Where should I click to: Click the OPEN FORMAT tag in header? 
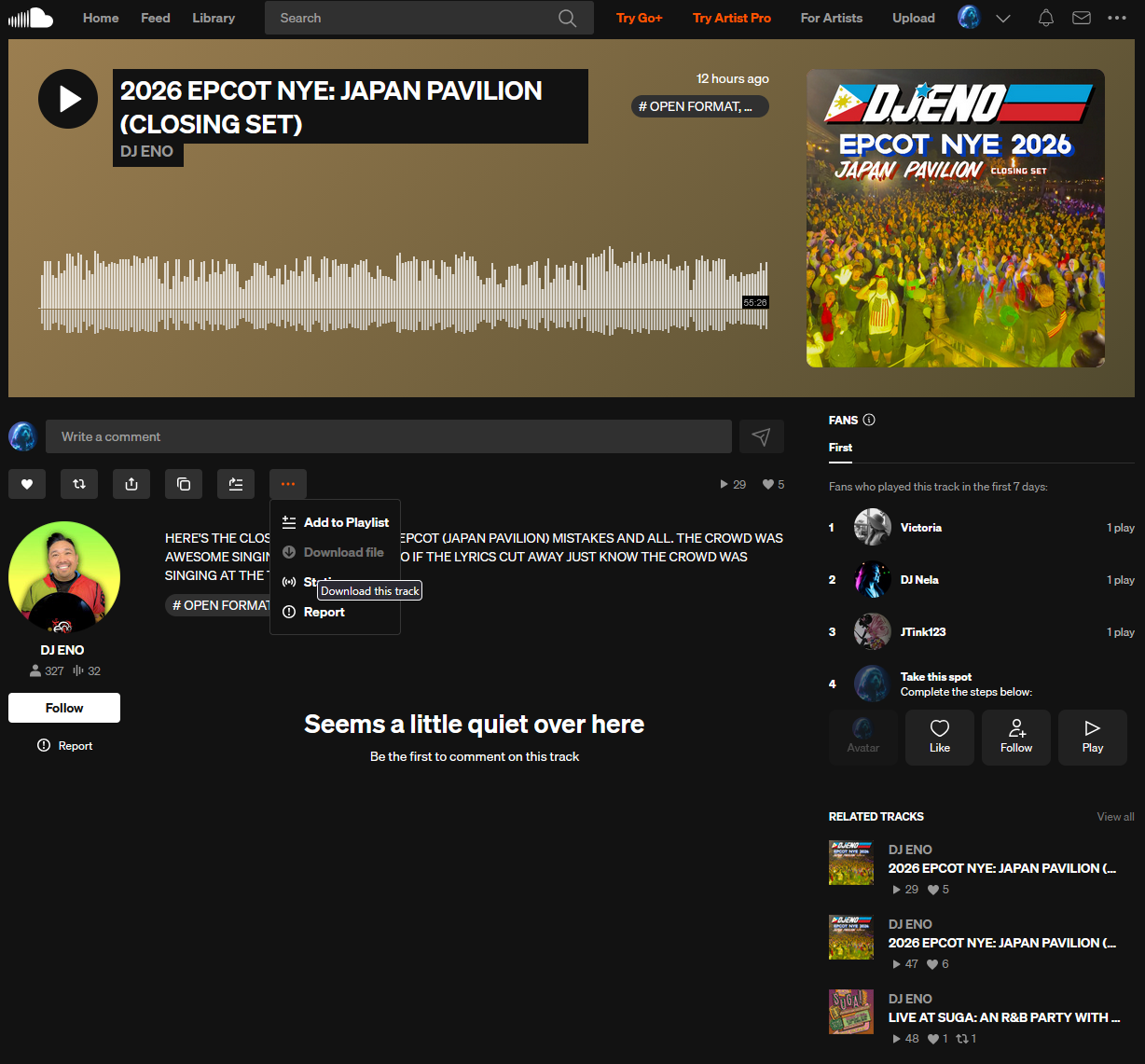[700, 106]
